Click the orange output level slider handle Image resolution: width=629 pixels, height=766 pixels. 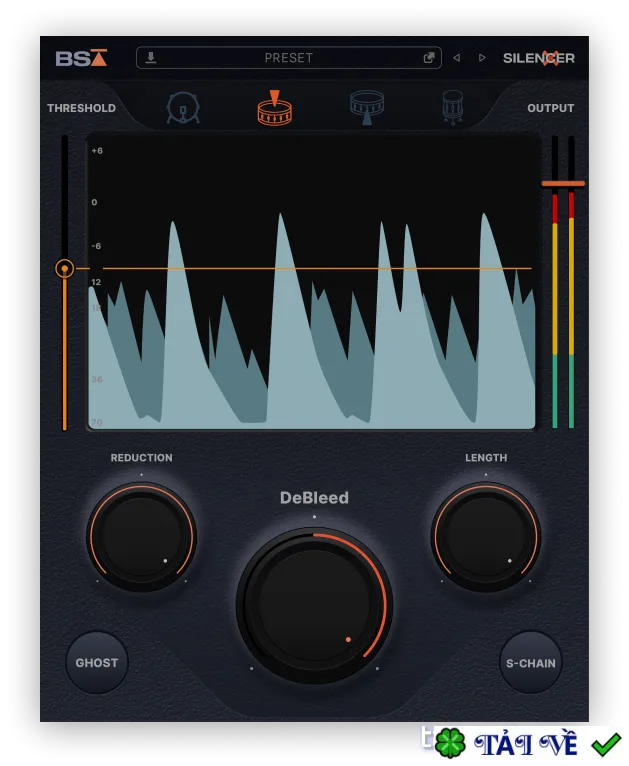coord(563,184)
